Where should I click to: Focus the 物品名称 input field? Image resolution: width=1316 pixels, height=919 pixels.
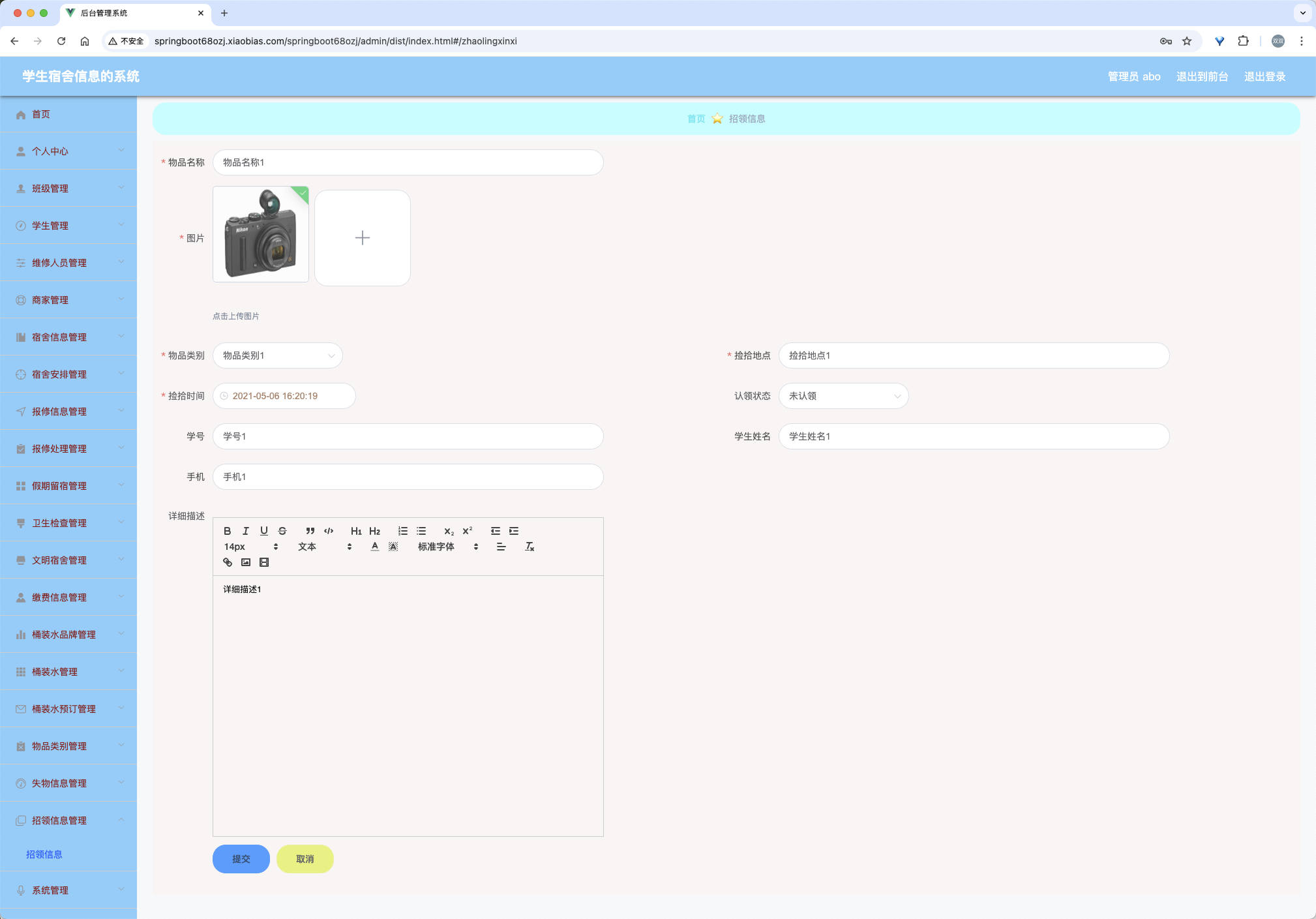coord(408,162)
